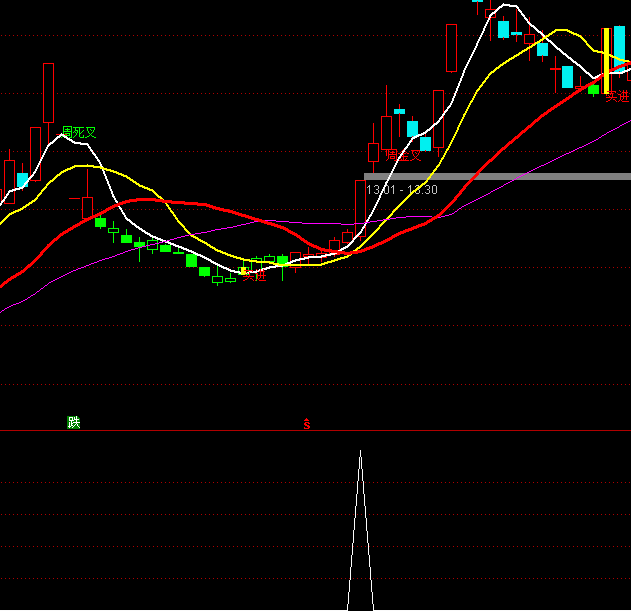Screen dimensions: 631x611
Task: Select the 买进 buy signal at chart bottom
Action: [254, 275]
